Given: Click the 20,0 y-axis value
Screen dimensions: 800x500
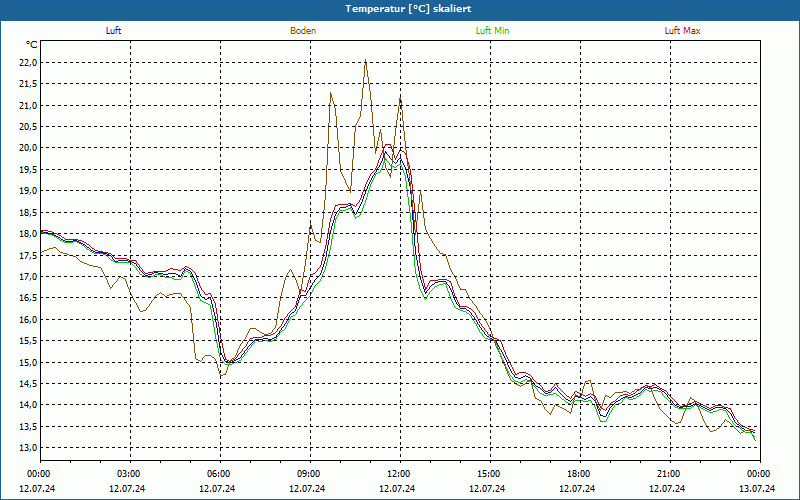Looking at the screenshot, I should (x=29, y=148).
